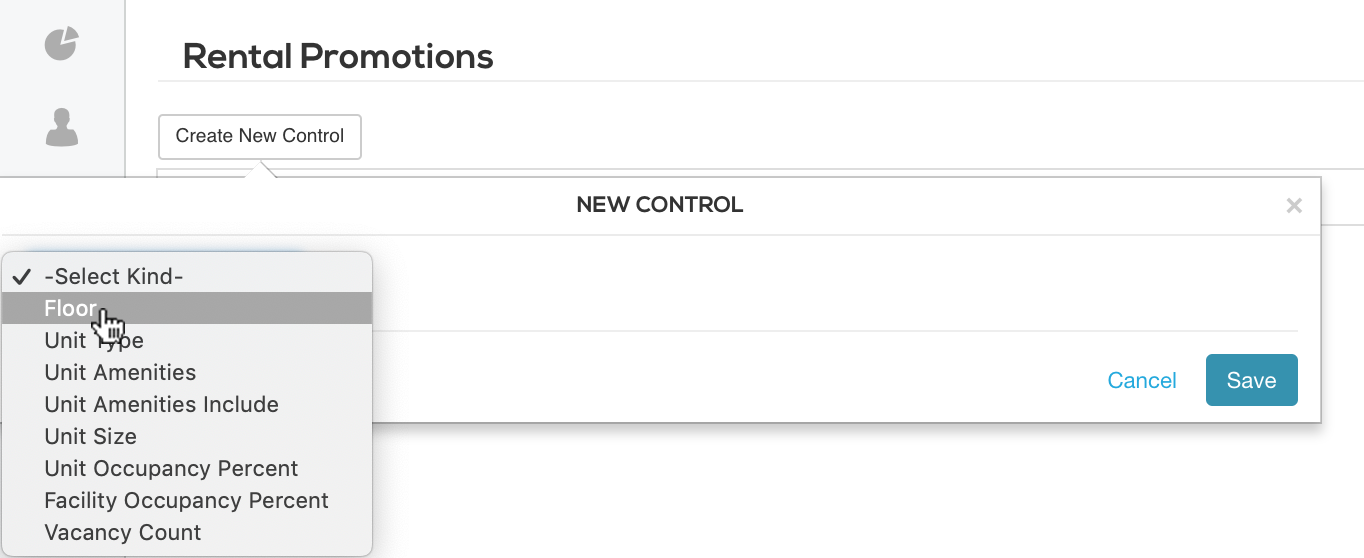Select Unit Size in the dropdown
The image size is (1364, 558).
coord(90,437)
